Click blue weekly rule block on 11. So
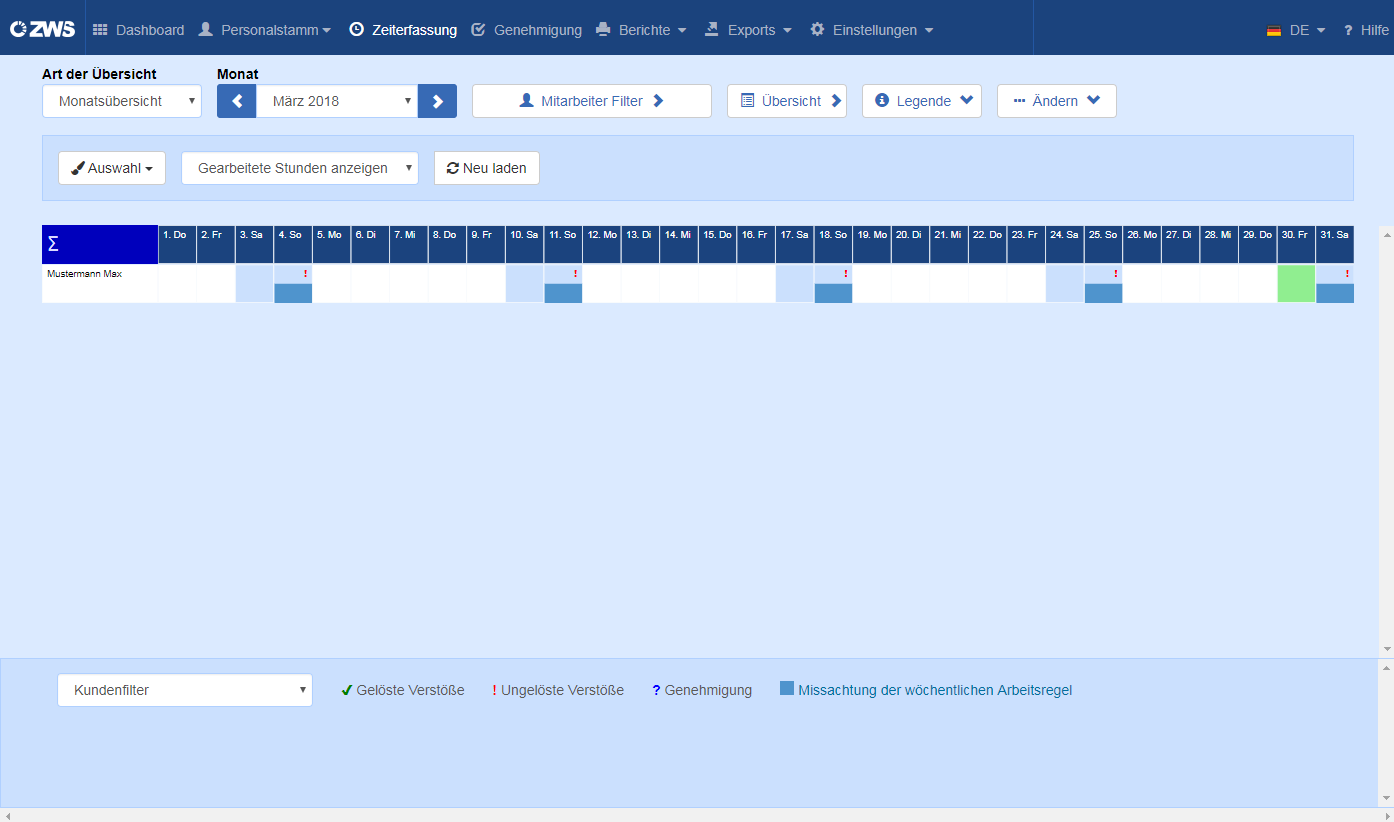The image size is (1394, 822). [x=563, y=293]
